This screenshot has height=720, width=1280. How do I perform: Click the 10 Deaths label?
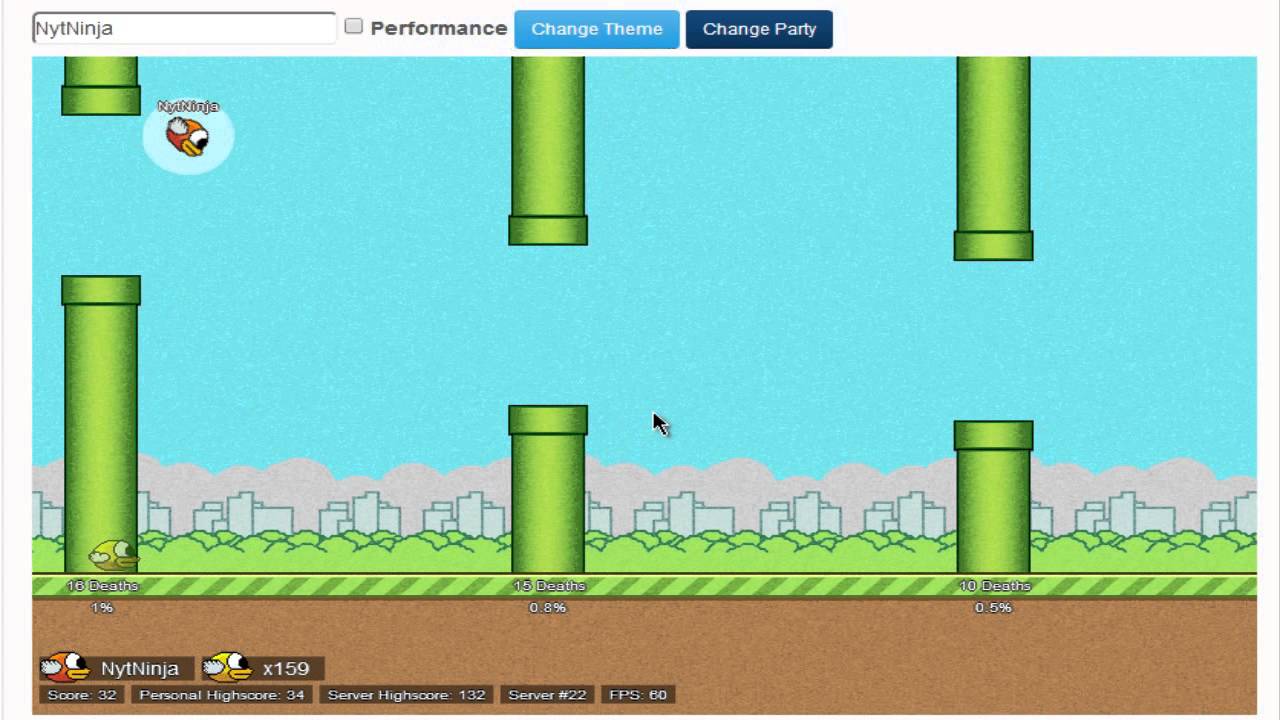tap(994, 586)
